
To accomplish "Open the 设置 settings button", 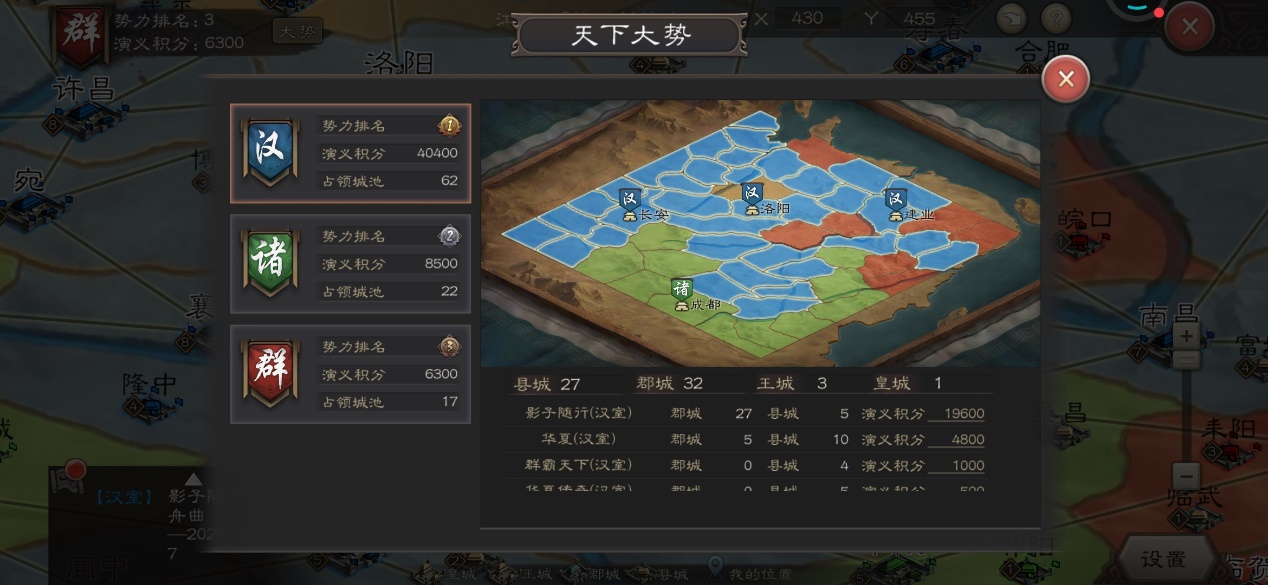I will point(1163,559).
